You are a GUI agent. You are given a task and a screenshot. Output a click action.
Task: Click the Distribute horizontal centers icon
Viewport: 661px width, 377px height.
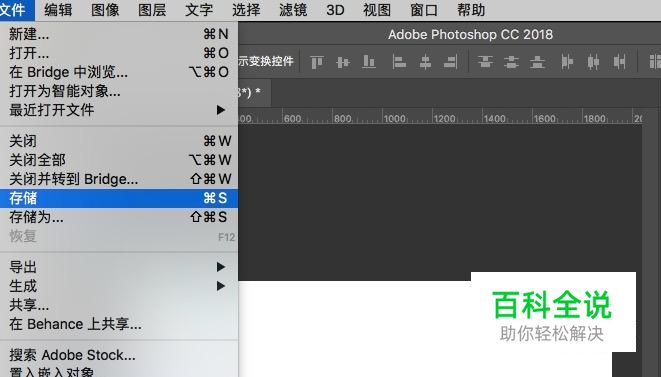click(x=594, y=62)
